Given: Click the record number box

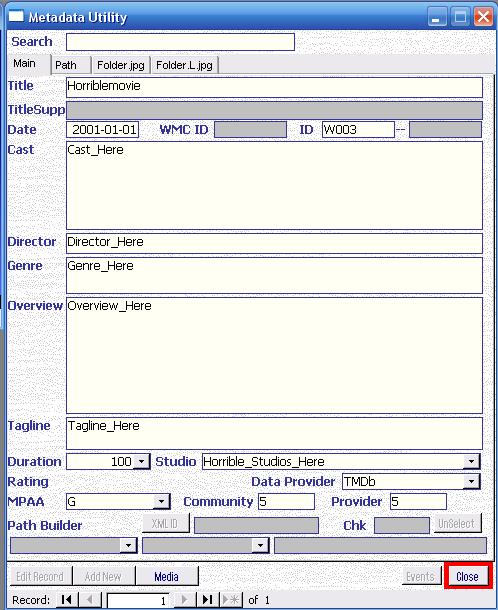Looking at the screenshot, I should coord(139,600).
